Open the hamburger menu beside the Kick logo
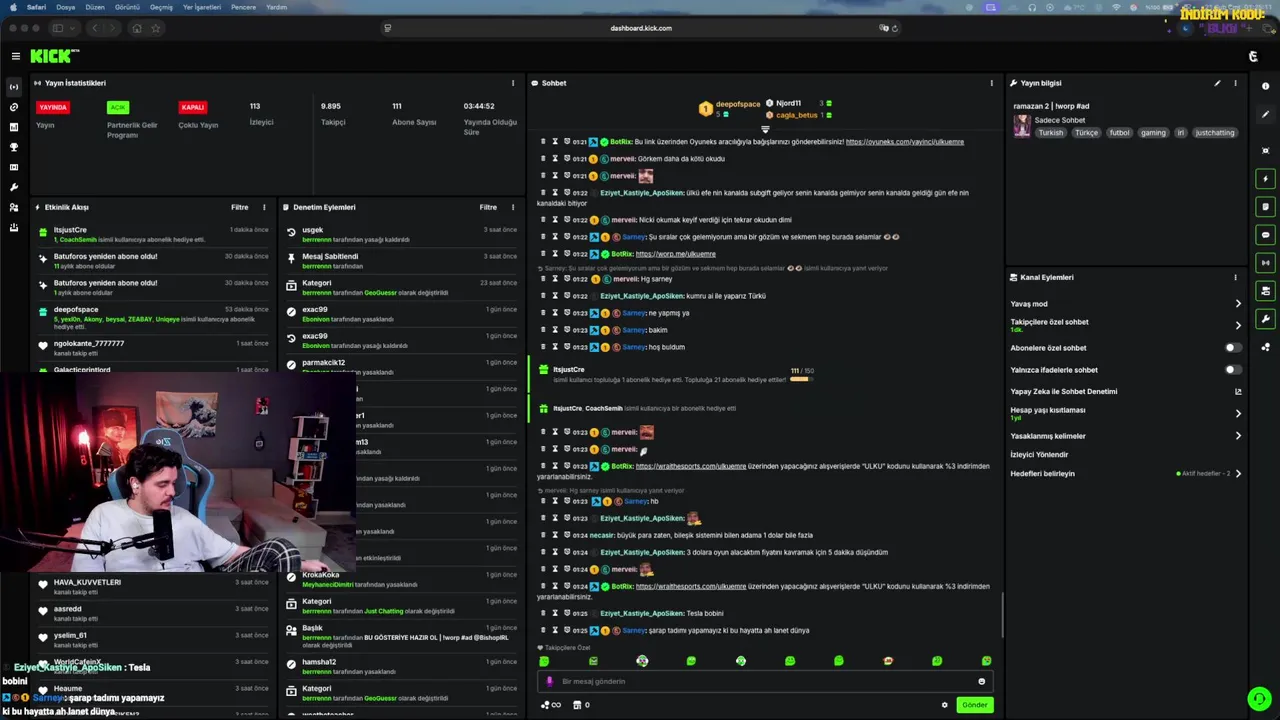The width and height of the screenshot is (1280, 720). (x=15, y=56)
